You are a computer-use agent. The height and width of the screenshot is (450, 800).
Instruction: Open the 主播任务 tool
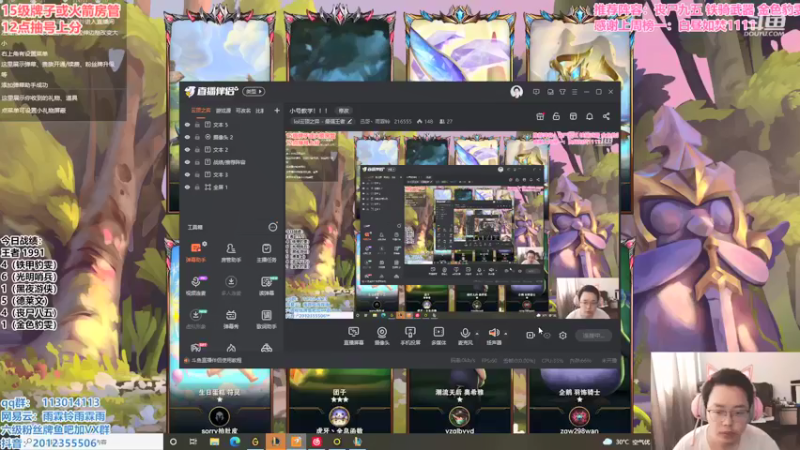pos(266,253)
